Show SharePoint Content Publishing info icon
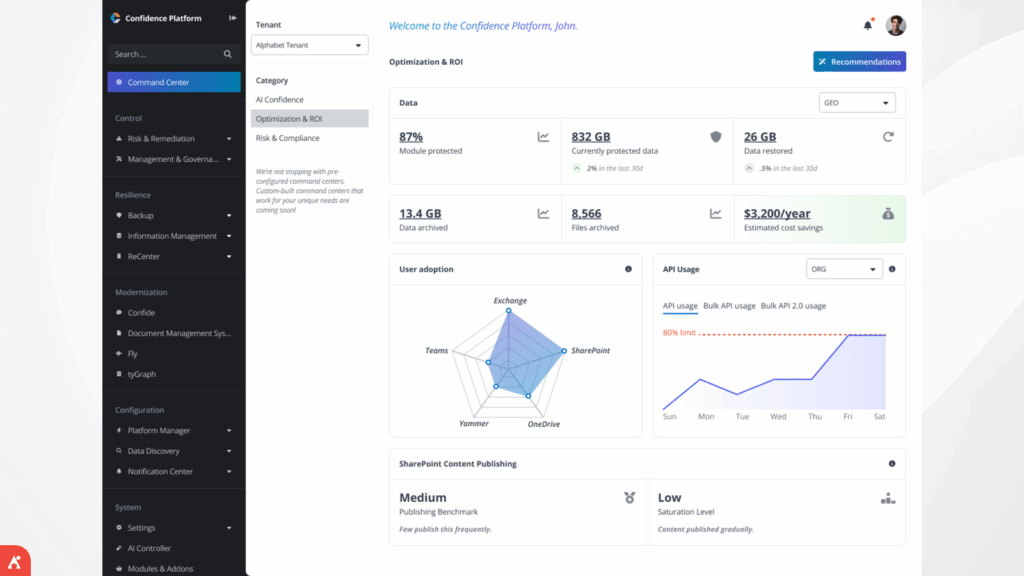This screenshot has height=576, width=1024. [892, 464]
